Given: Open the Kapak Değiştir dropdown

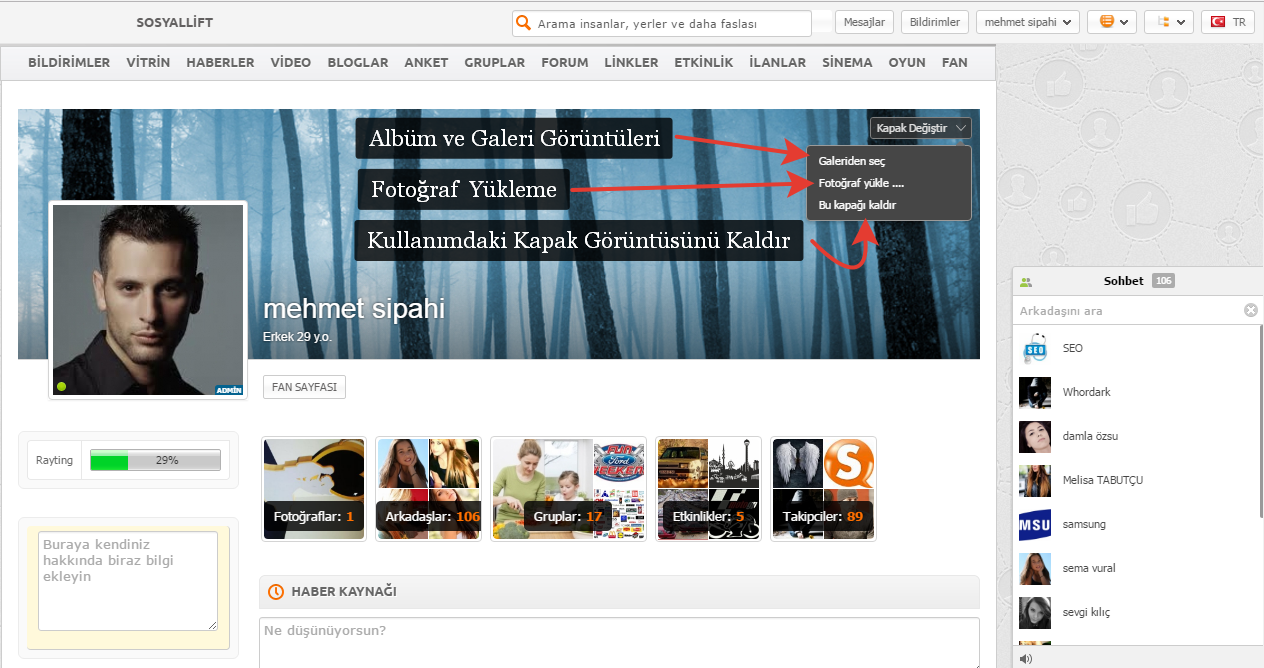Looking at the screenshot, I should (x=920, y=128).
